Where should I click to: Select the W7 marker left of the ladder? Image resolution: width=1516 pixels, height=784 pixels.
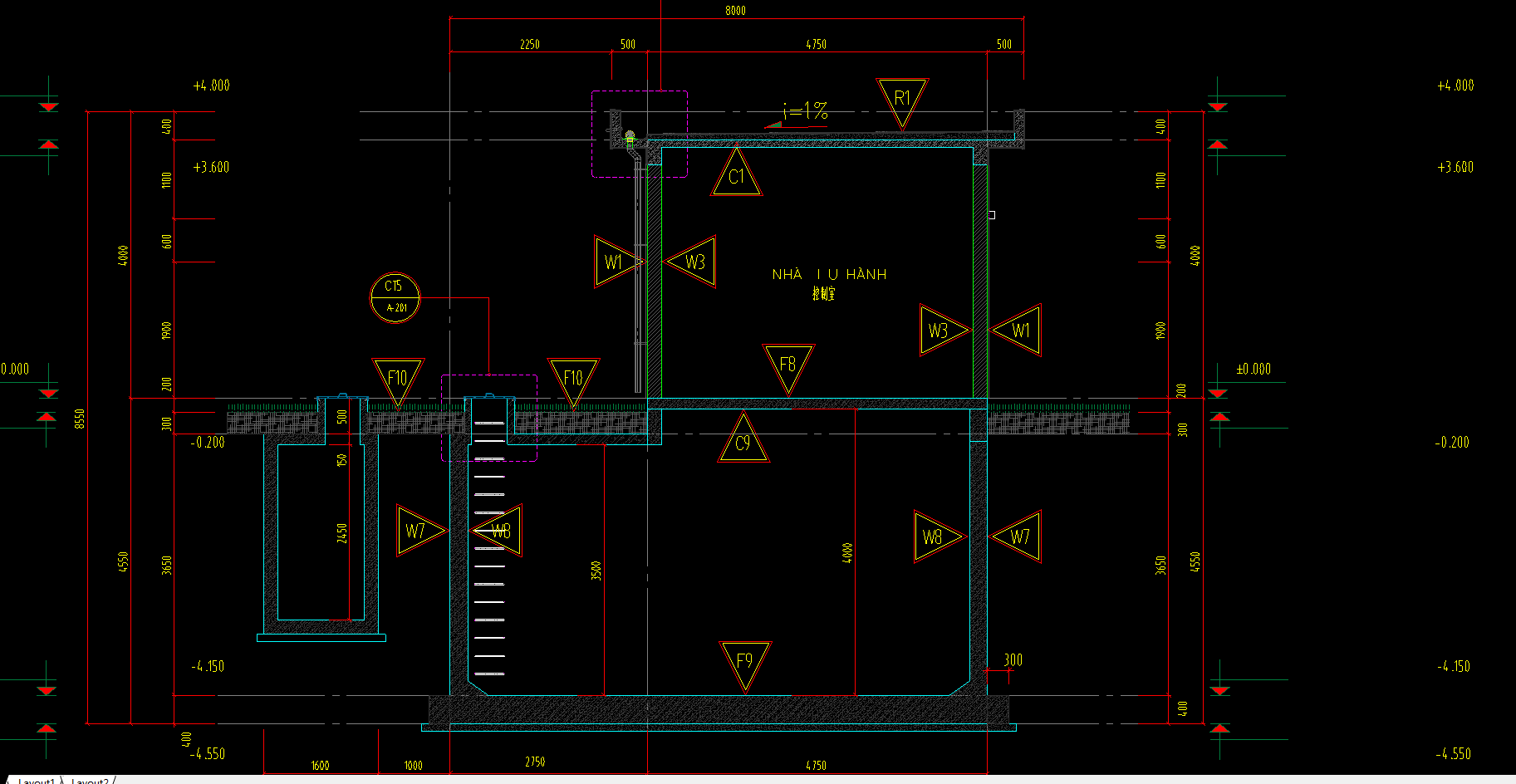(x=422, y=531)
